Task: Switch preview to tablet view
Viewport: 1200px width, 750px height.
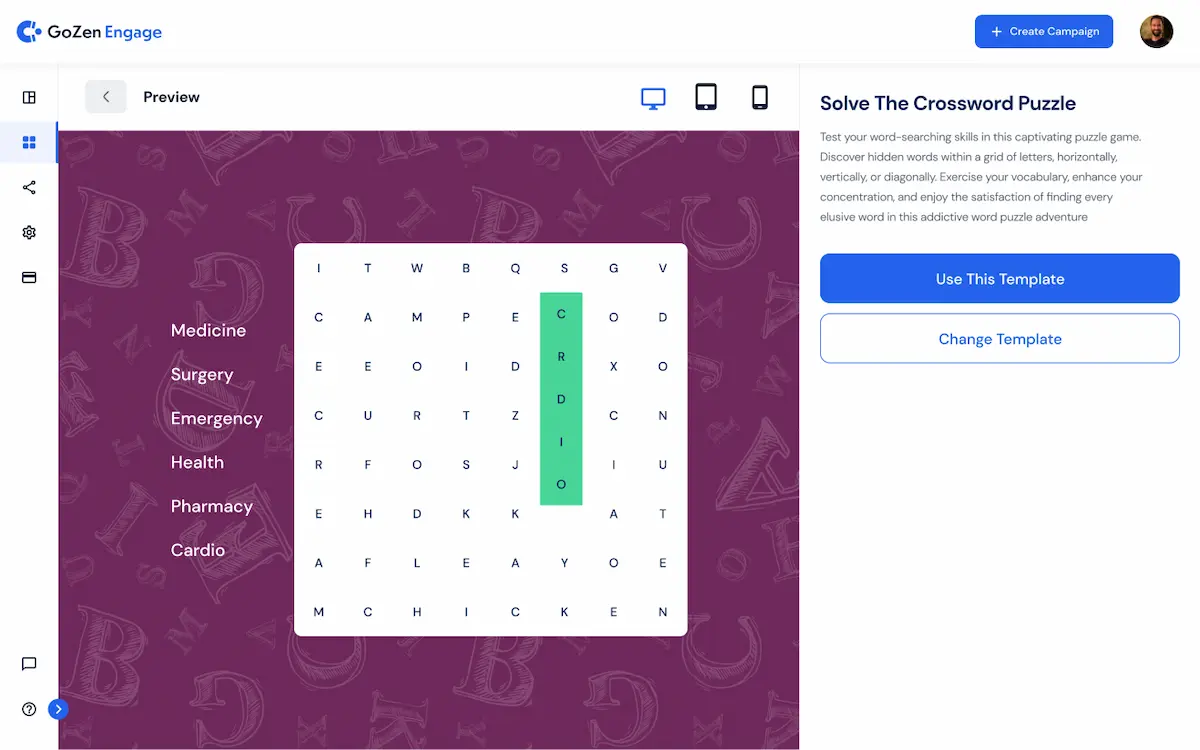Action: tap(706, 96)
